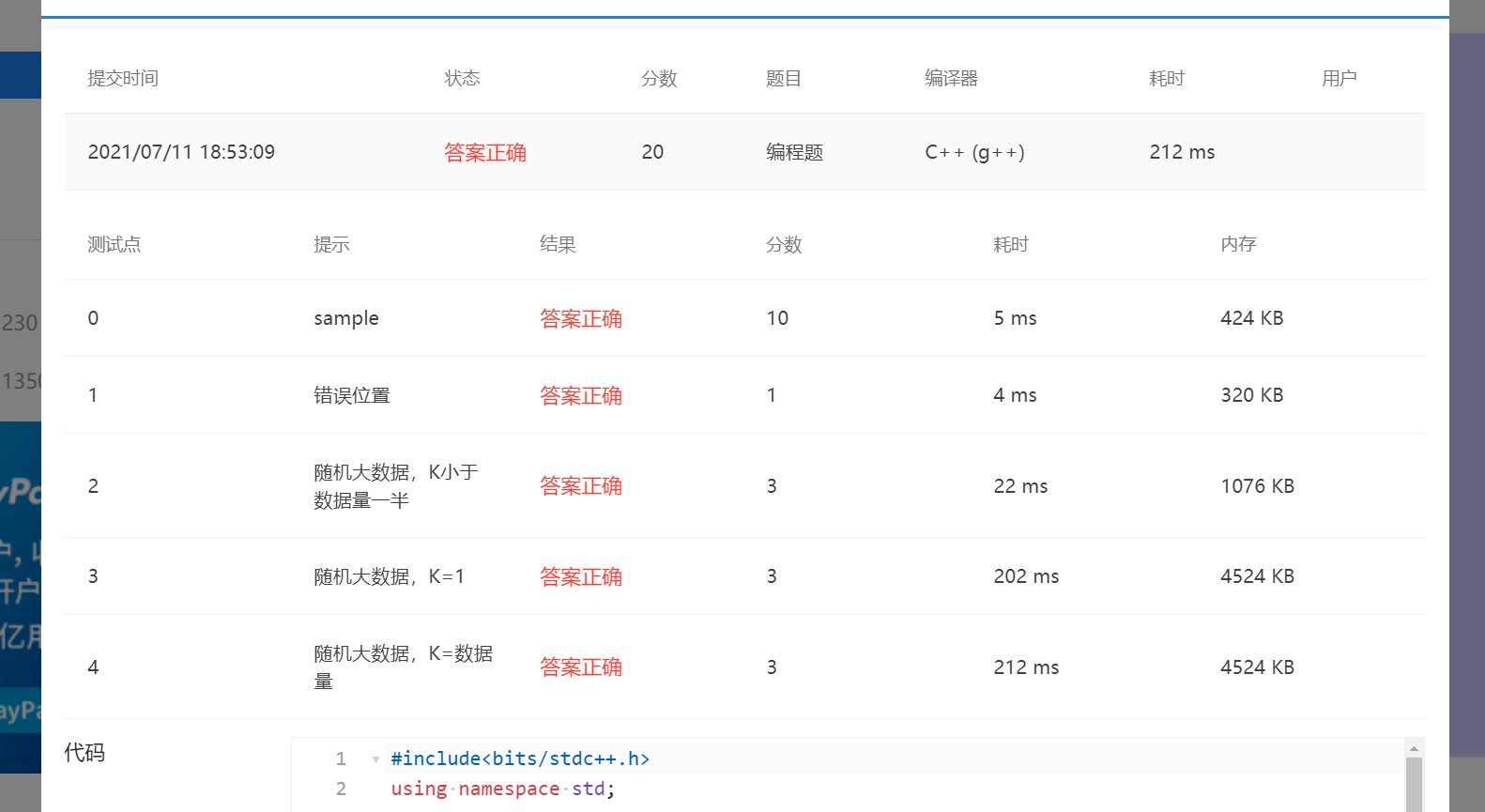Click the 结果 column header

point(558,244)
